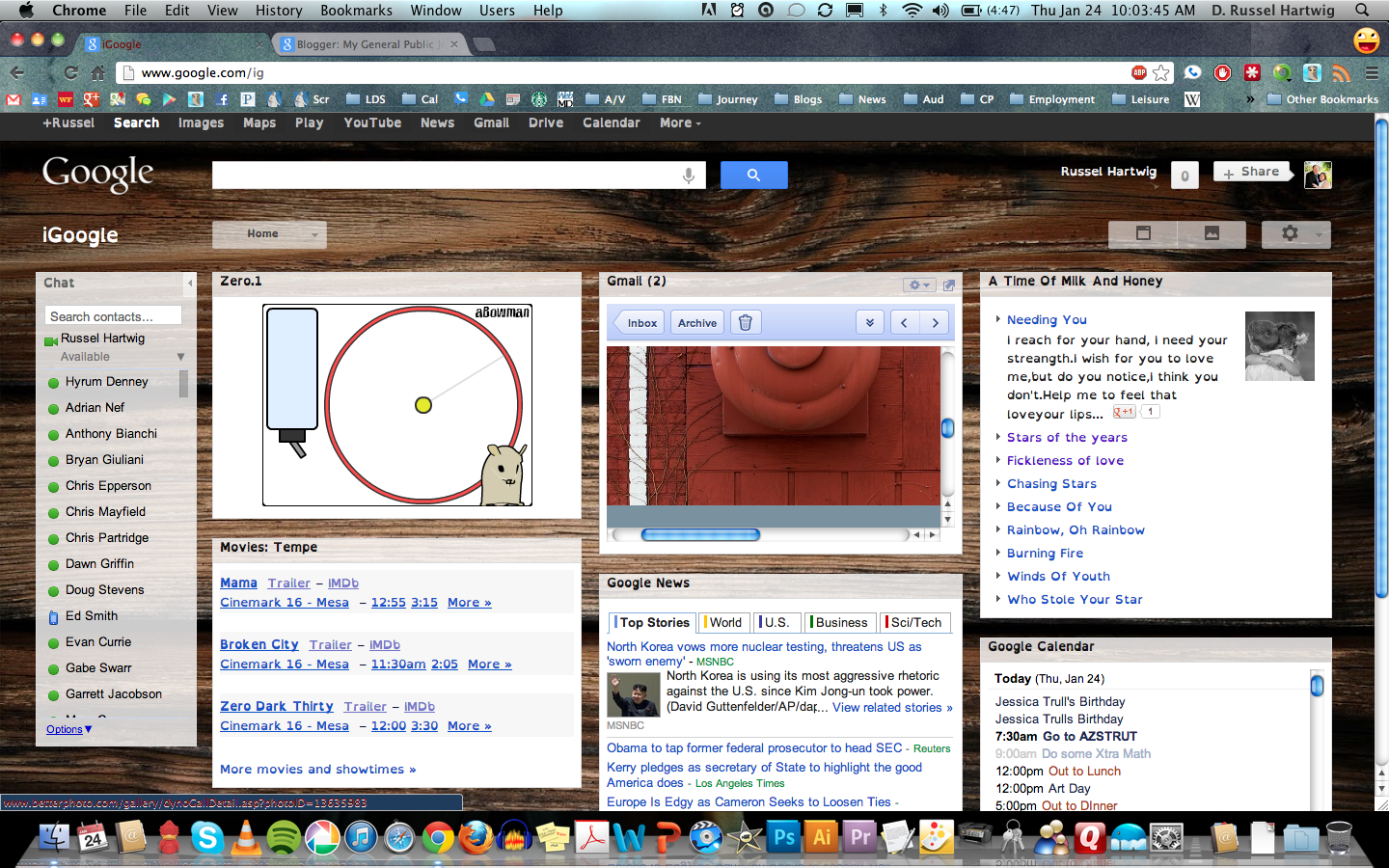Show next email with right arrow
The image size is (1389, 868).
[935, 323]
